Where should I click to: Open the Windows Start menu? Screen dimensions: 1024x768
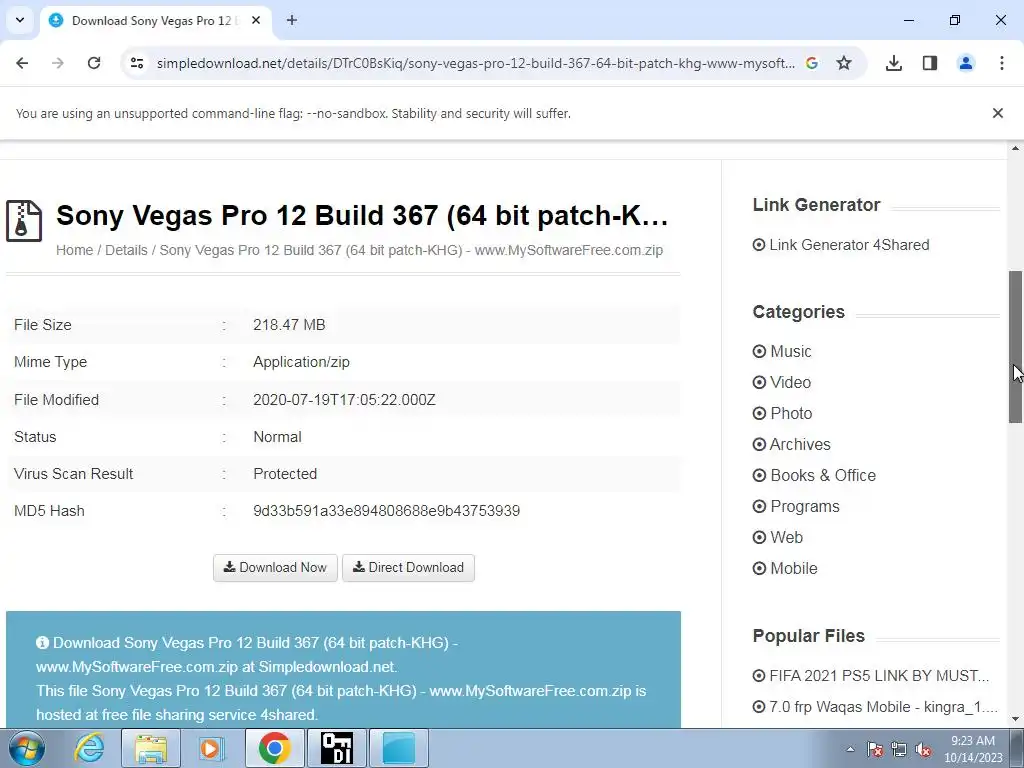tap(26, 748)
